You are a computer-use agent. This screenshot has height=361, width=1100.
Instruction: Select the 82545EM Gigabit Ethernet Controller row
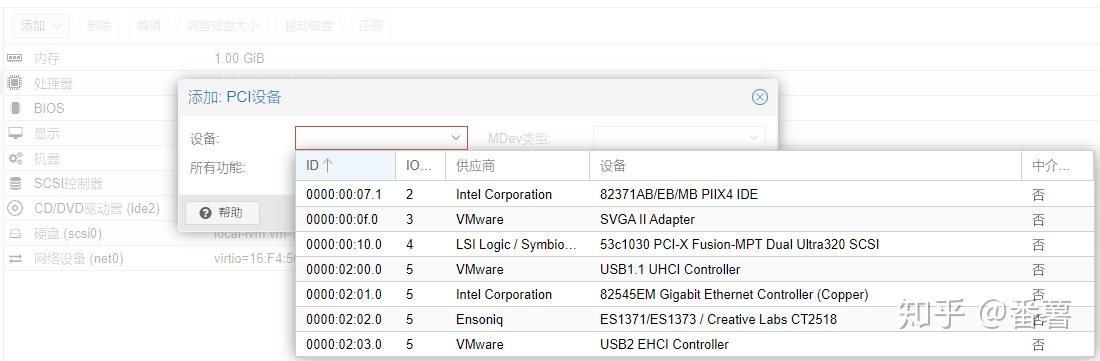694,294
